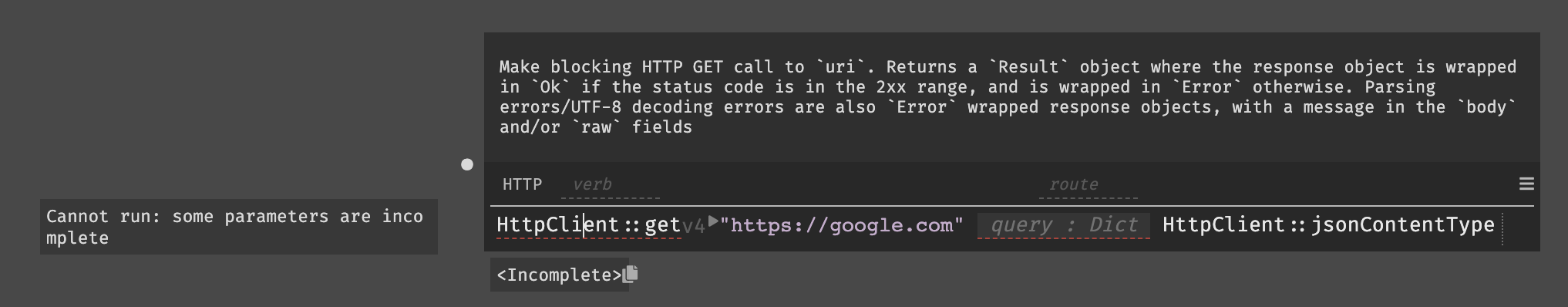The height and width of the screenshot is (307, 1568).
Task: Select the v4 version label
Action: coord(694,226)
